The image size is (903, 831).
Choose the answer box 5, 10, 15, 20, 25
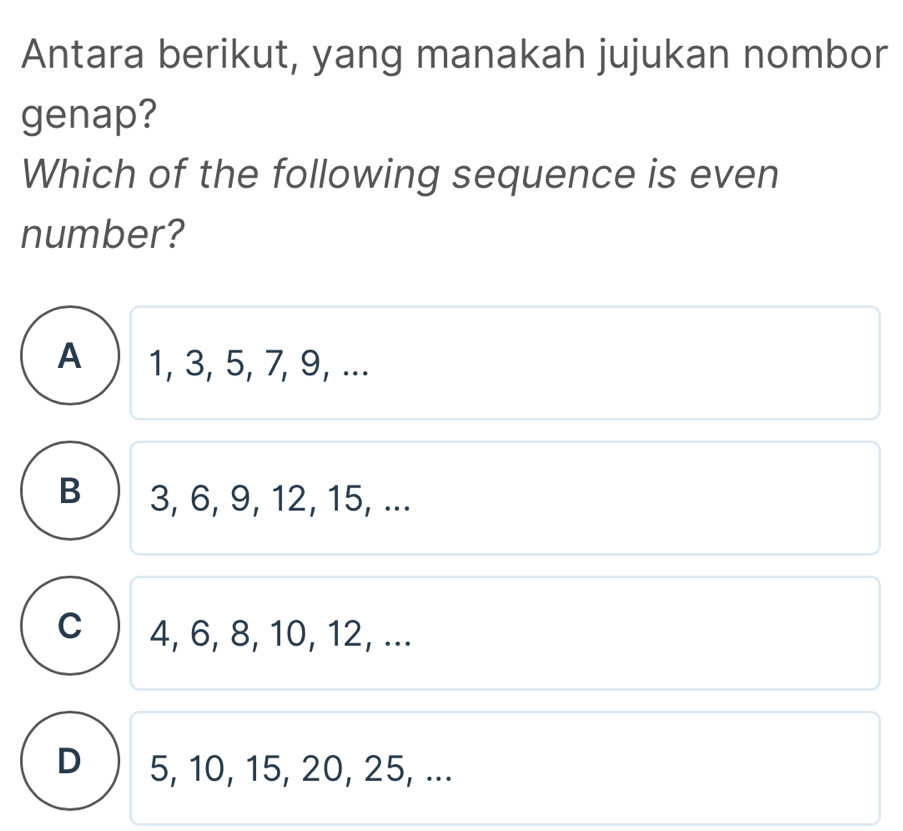tap(506, 768)
